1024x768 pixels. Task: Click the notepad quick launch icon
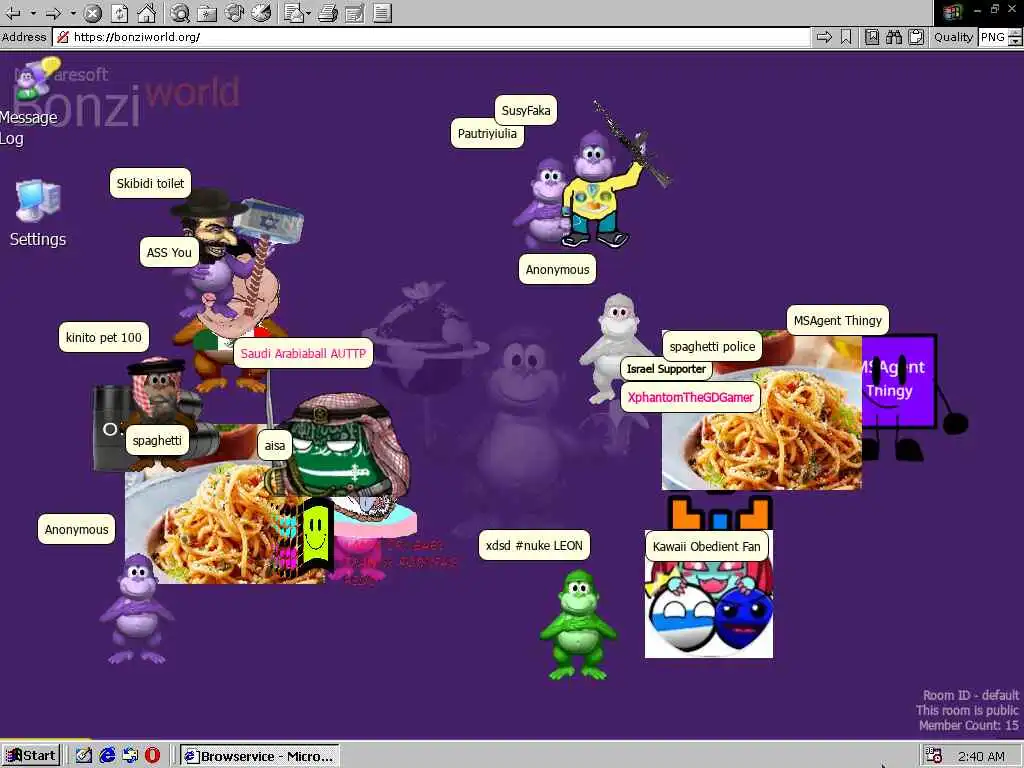tap(84, 756)
